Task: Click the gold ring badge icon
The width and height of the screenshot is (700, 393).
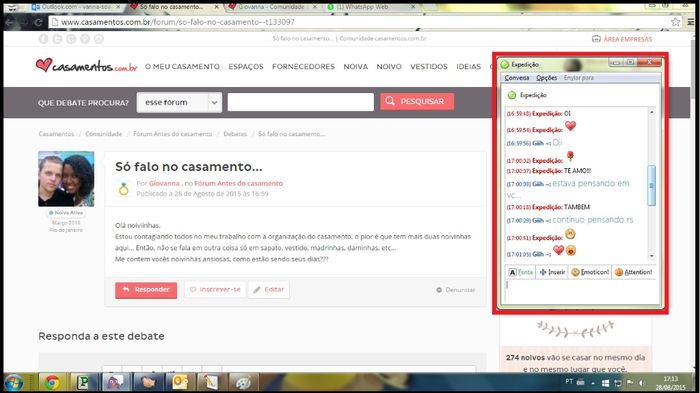Action: 124,189
